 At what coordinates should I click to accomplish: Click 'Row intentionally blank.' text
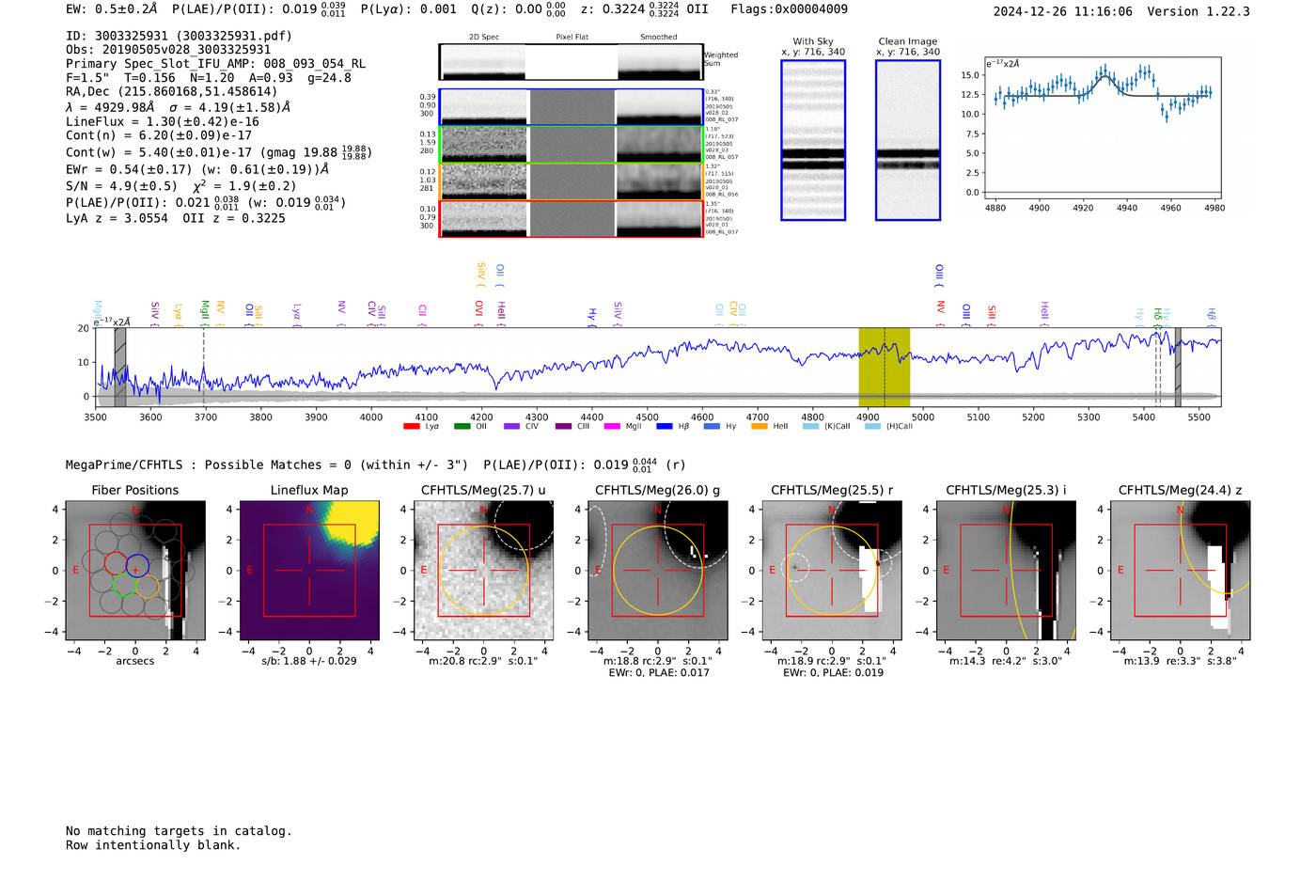point(153,845)
